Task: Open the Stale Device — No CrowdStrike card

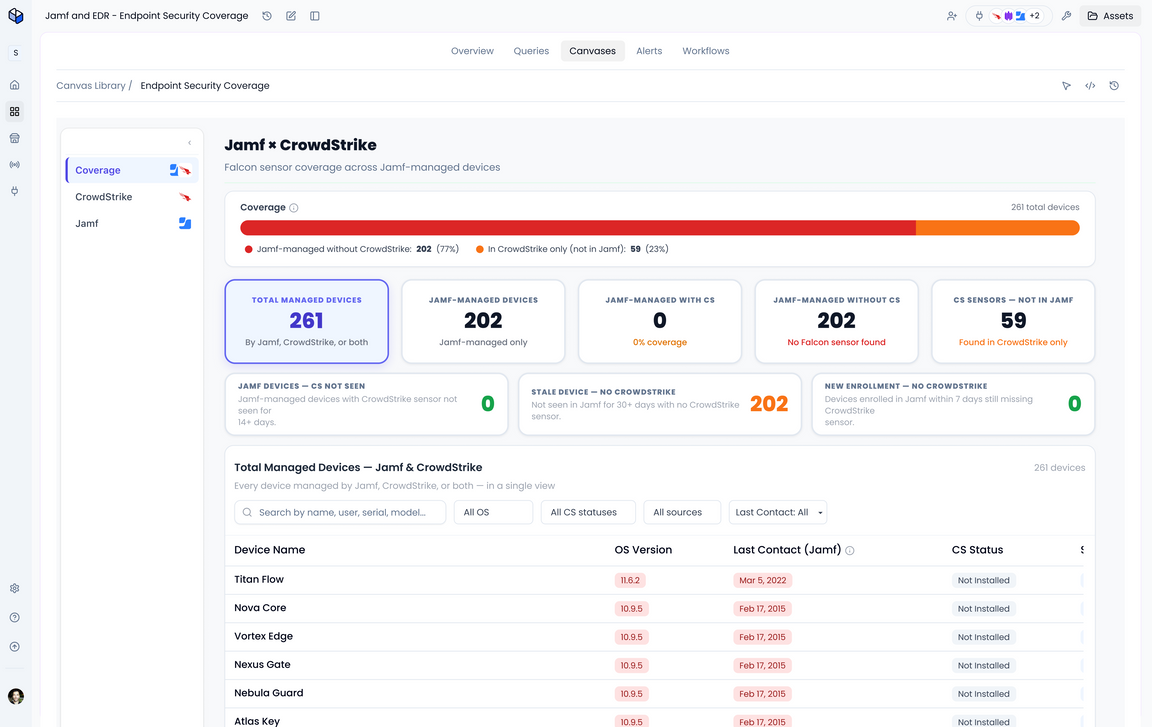Action: 660,404
